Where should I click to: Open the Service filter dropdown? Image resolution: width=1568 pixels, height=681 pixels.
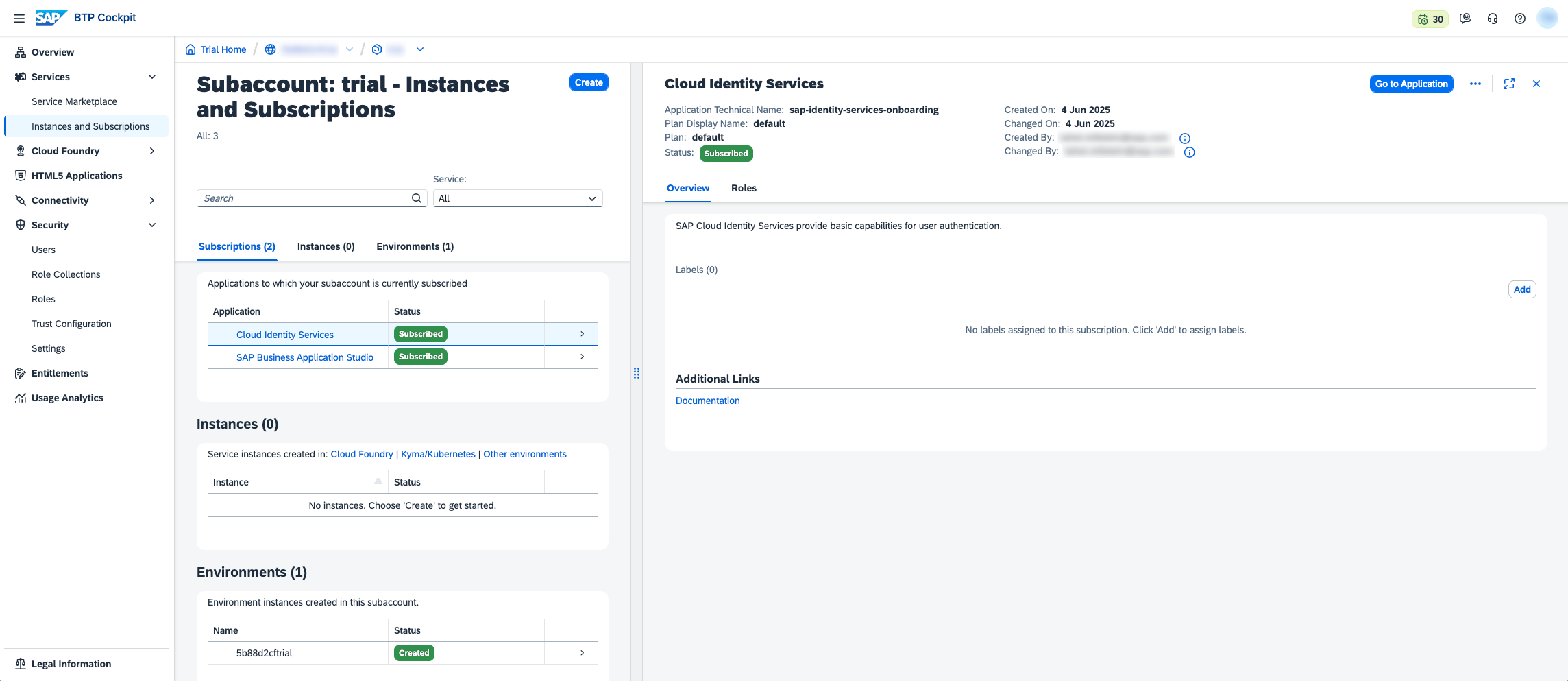517,198
